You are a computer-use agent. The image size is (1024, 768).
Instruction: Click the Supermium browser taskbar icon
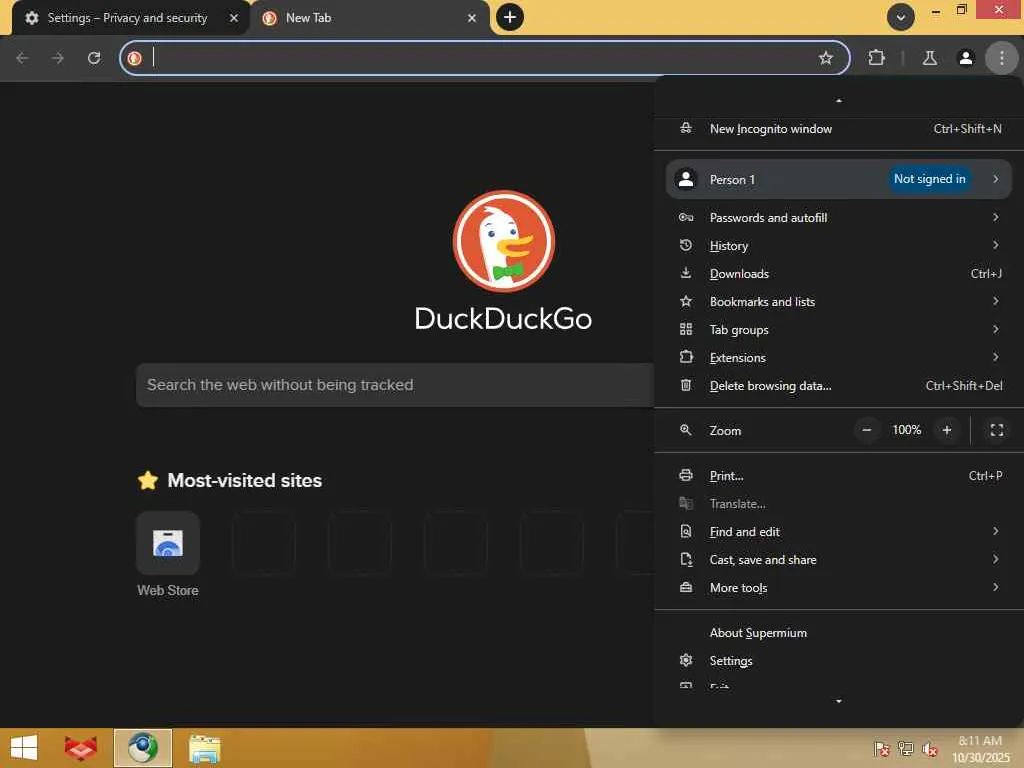coord(143,748)
